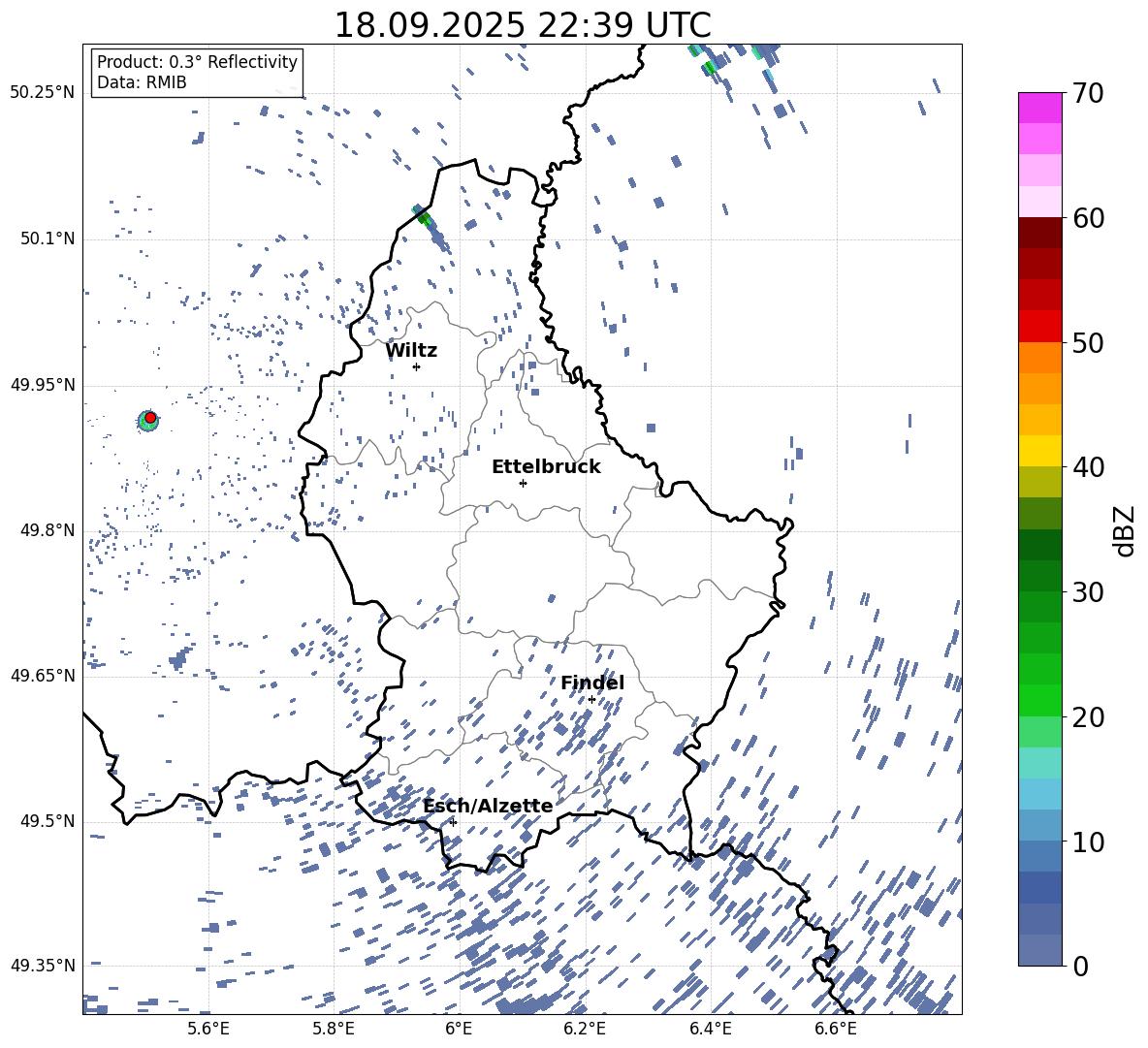This screenshot has width=1148, height=1048.
Task: Click the Findel label text
Action: click(592, 683)
